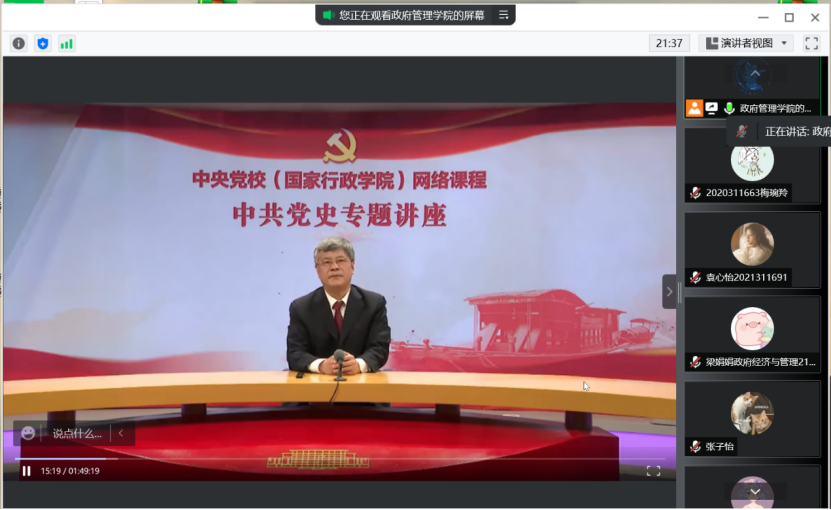
Task: Open the 演讲者视图 view dropdown
Action: [x=748, y=43]
